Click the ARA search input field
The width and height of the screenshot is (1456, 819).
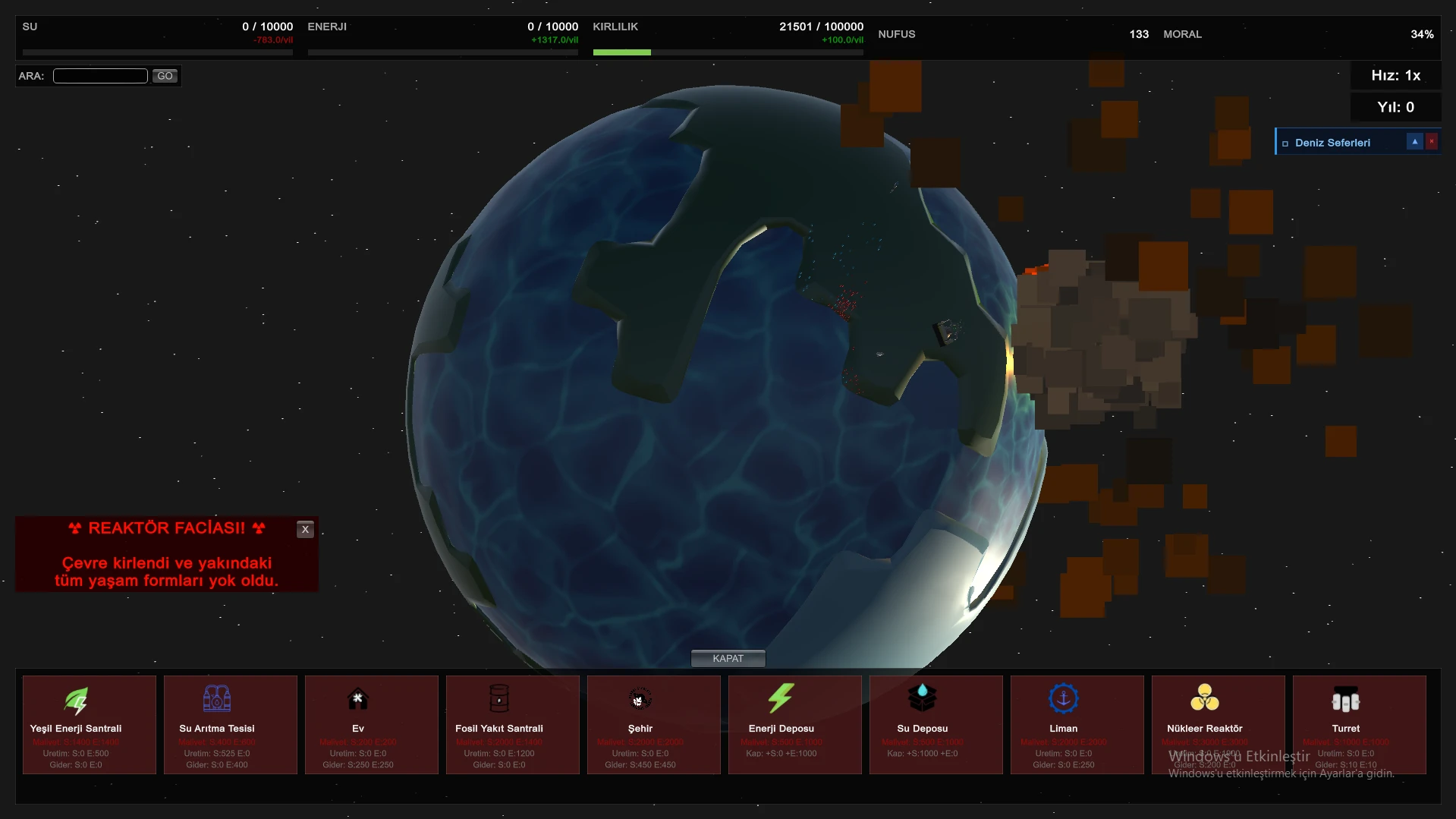click(x=100, y=76)
